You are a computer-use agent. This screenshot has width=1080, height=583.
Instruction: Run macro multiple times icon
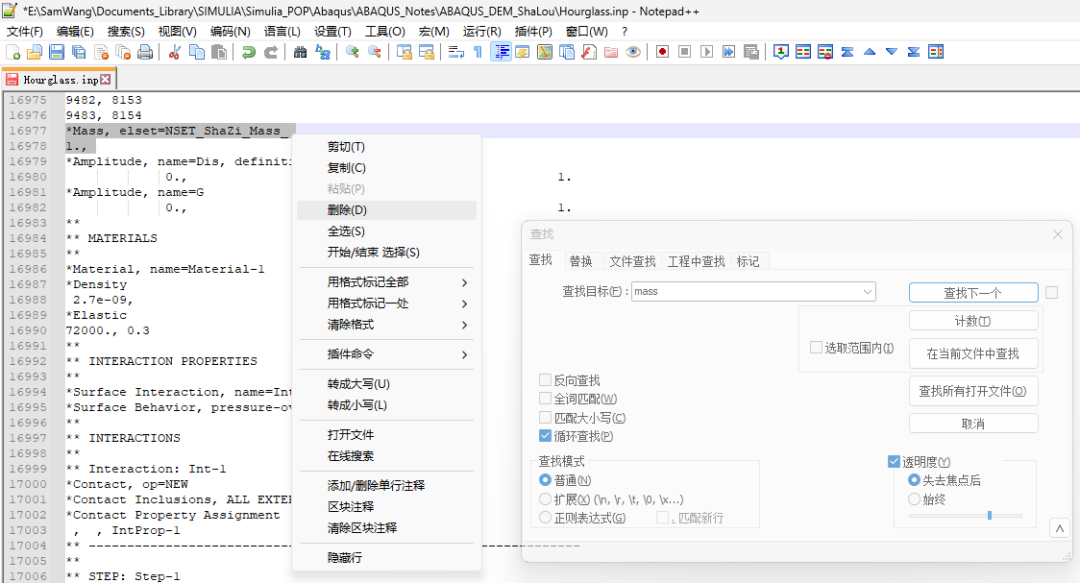[x=729, y=52]
